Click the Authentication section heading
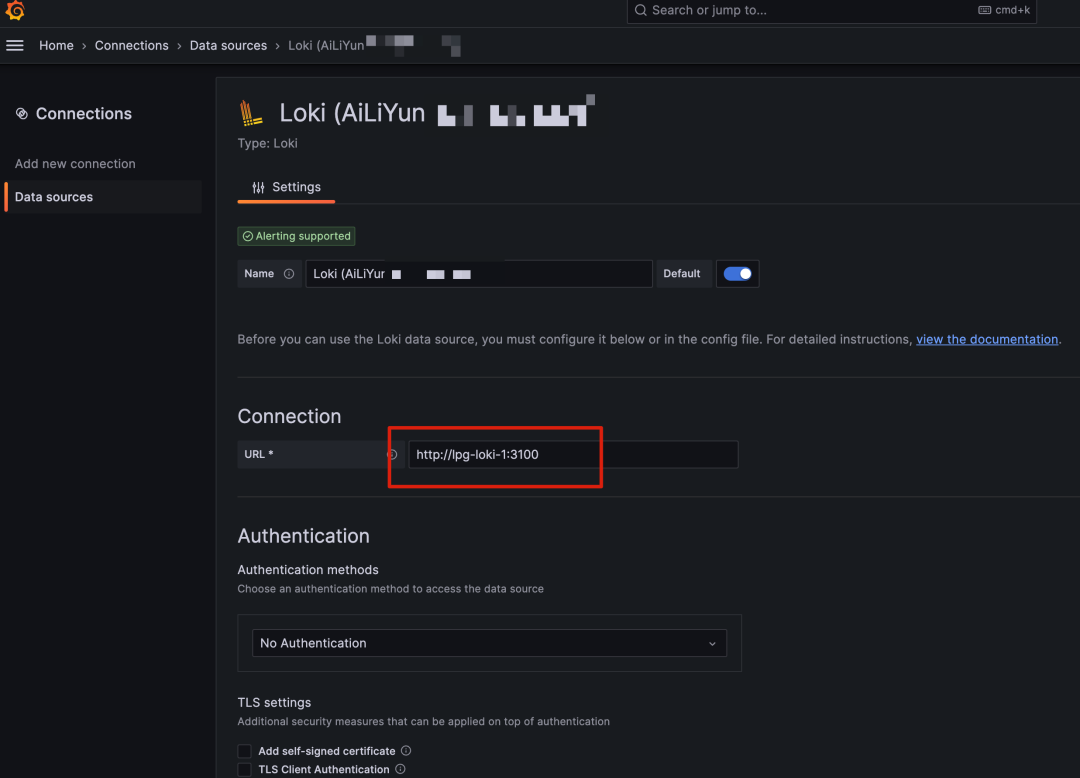Image resolution: width=1080 pixels, height=778 pixels. click(x=304, y=536)
